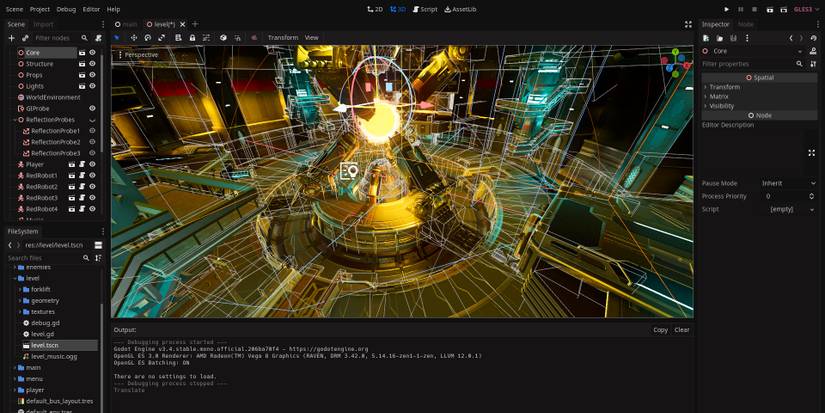Toggle distraction-free mode expand icon
Viewport: 825px width, 413px height.
pyautogui.click(x=688, y=24)
